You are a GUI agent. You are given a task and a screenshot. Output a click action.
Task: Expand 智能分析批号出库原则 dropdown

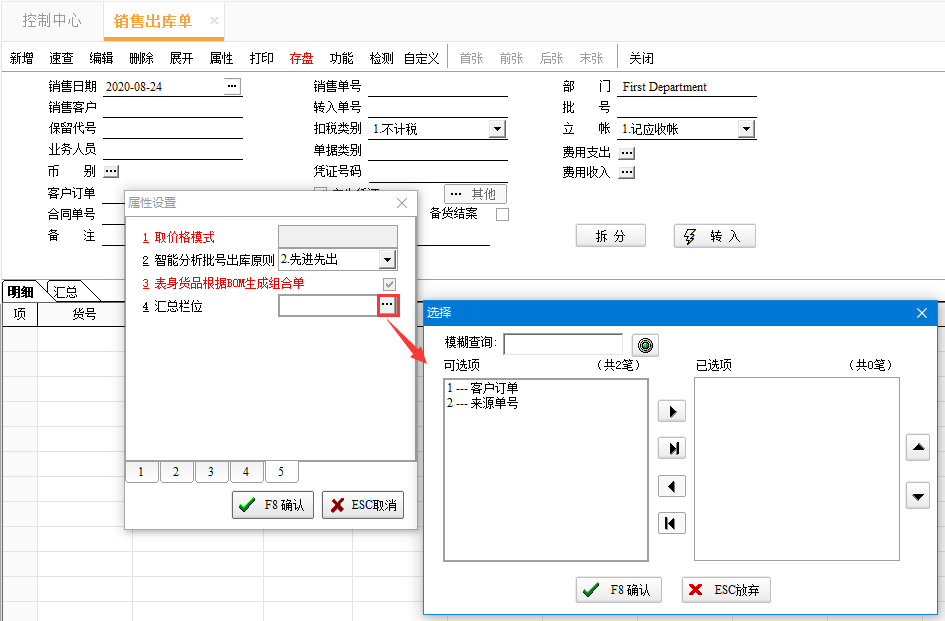click(x=387, y=260)
